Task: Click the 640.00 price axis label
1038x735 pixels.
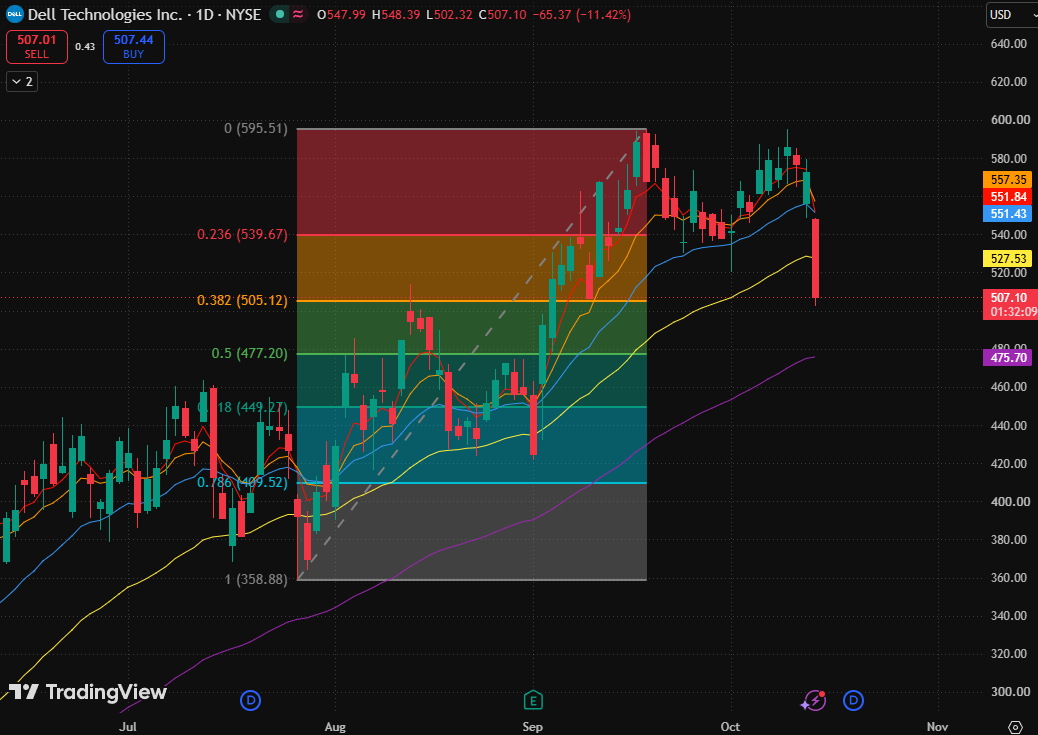Action: coord(1009,44)
